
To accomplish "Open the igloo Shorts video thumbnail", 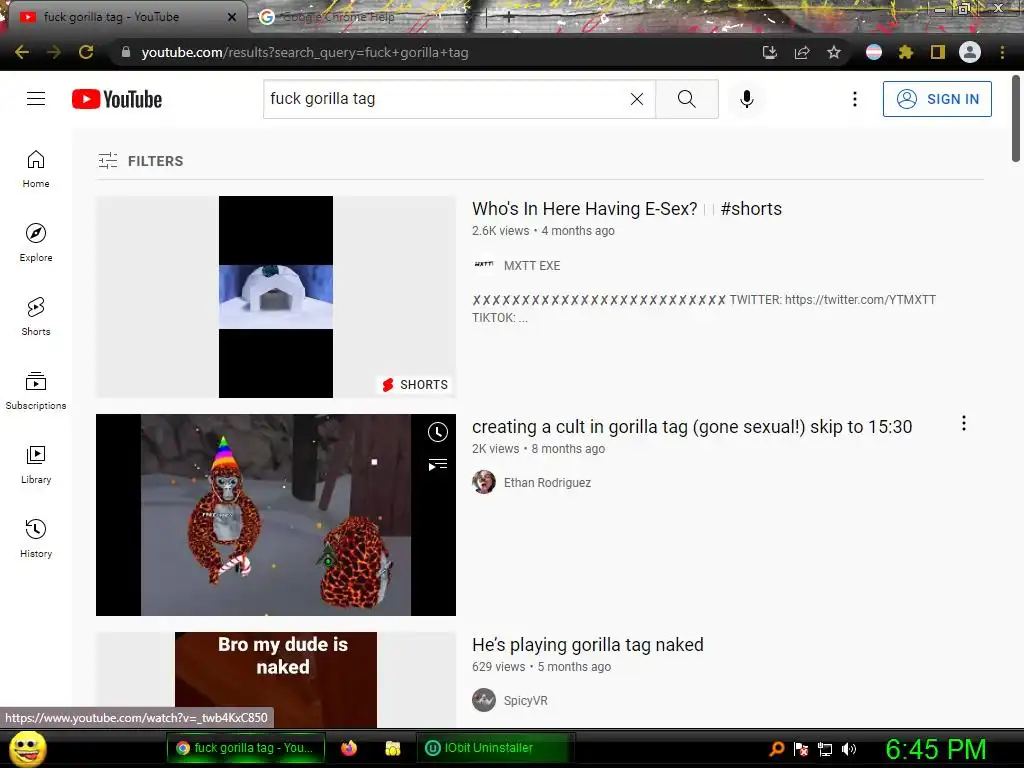I will pos(276,296).
